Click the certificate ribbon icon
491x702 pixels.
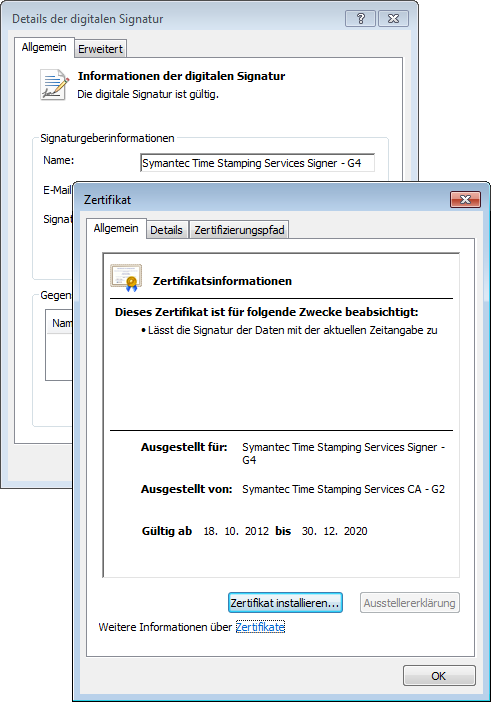coord(126,278)
